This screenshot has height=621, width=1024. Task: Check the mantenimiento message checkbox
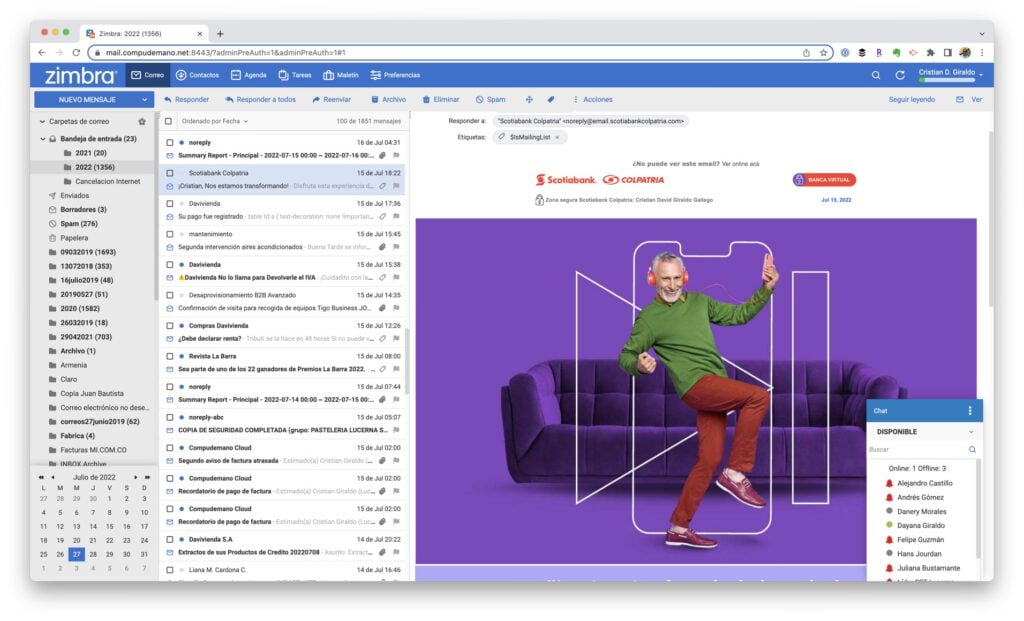click(x=170, y=234)
